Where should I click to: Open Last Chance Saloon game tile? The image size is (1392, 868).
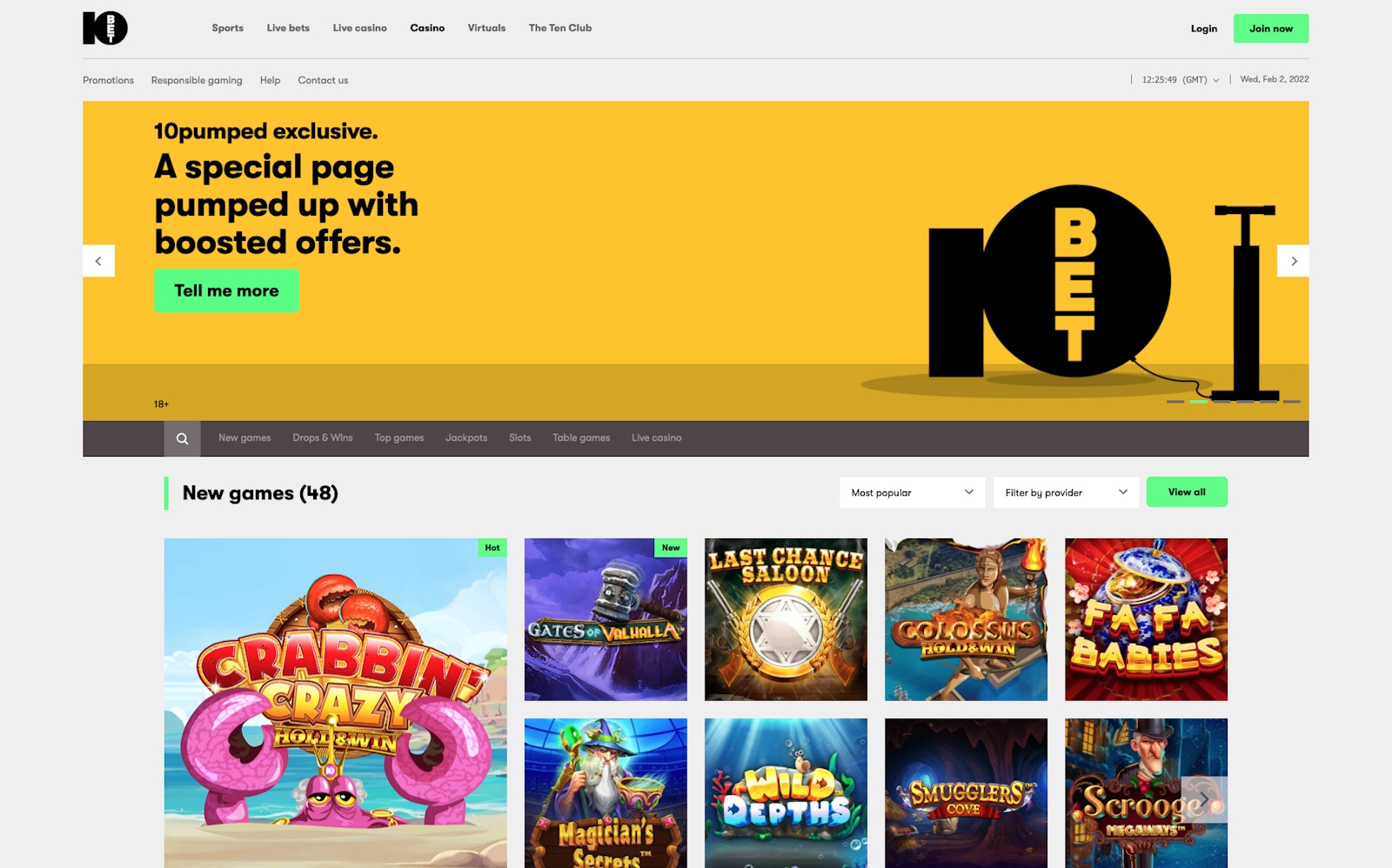786,619
